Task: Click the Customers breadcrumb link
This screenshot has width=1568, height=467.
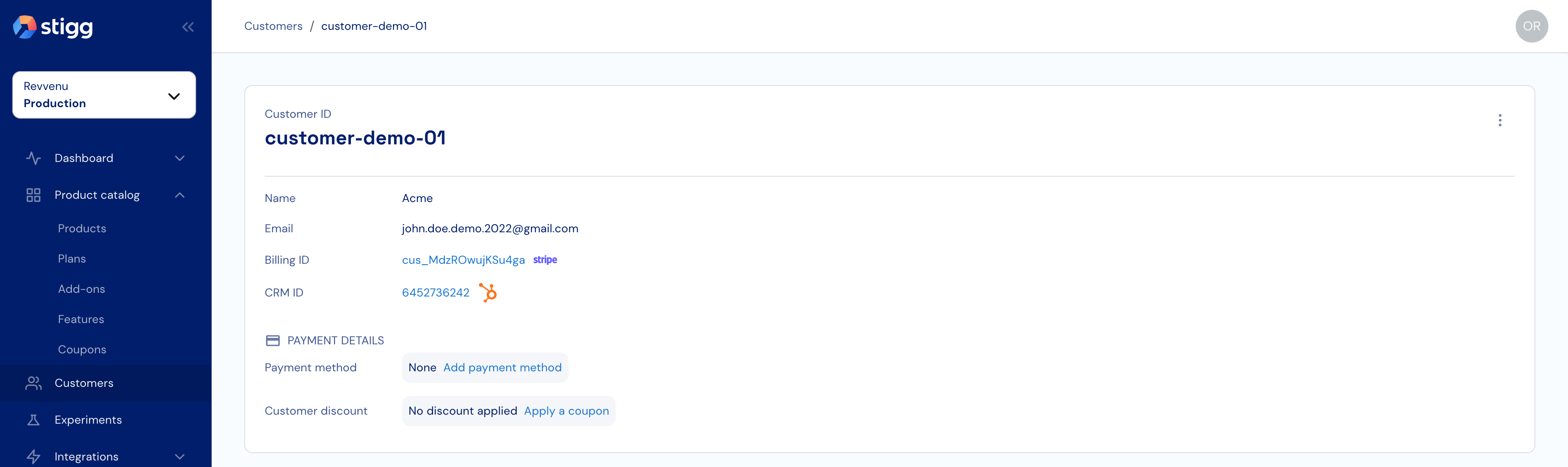Action: point(273,26)
